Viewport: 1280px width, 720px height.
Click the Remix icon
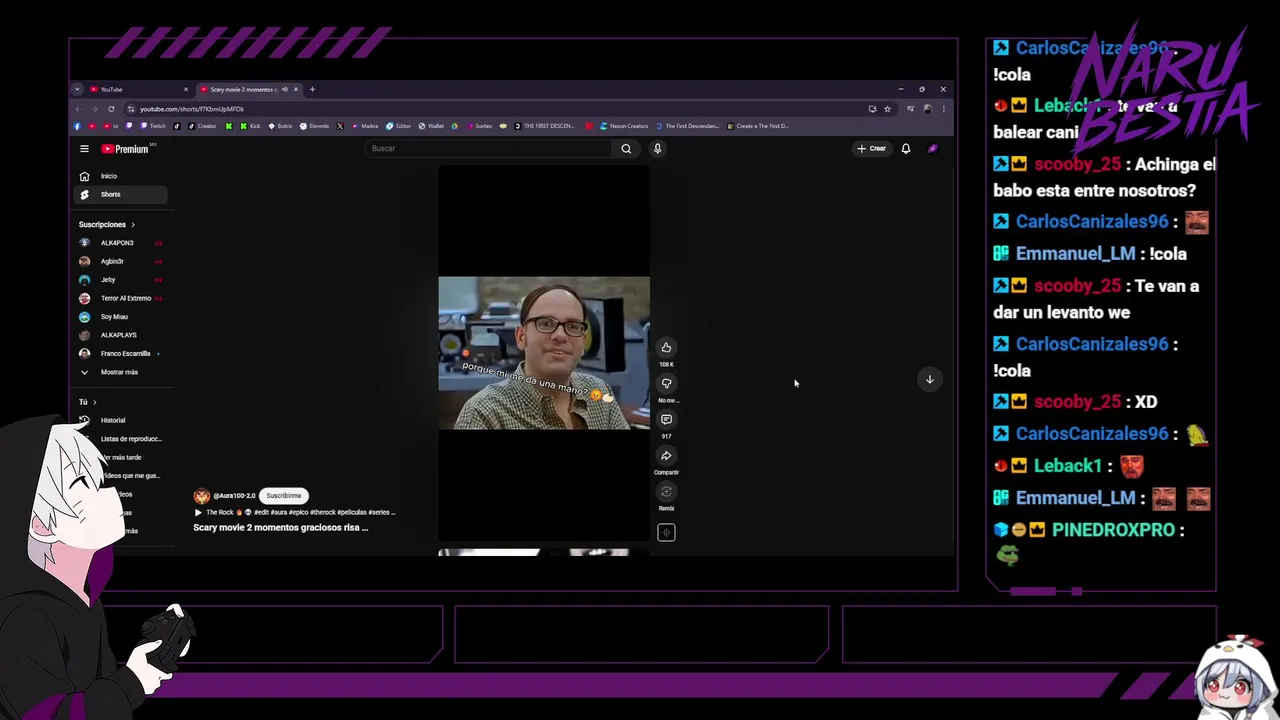tap(666, 491)
